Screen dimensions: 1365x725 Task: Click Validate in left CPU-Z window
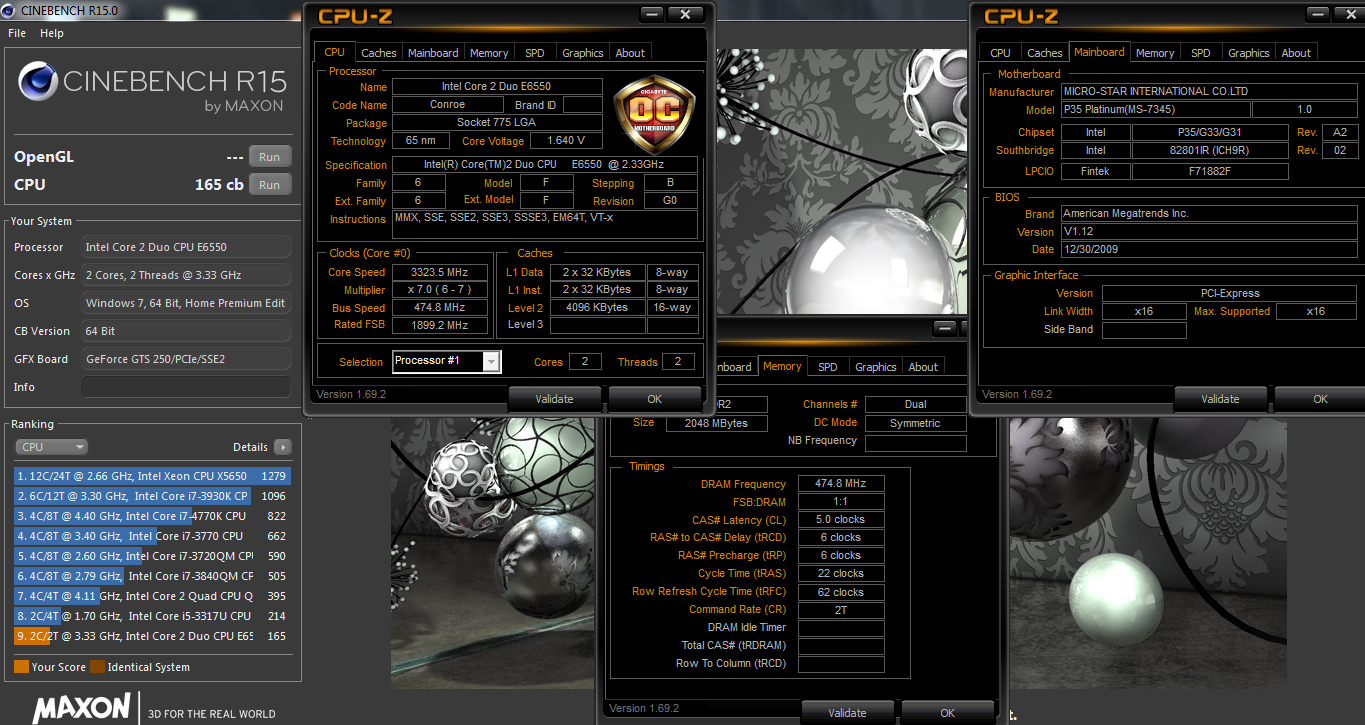coord(554,398)
